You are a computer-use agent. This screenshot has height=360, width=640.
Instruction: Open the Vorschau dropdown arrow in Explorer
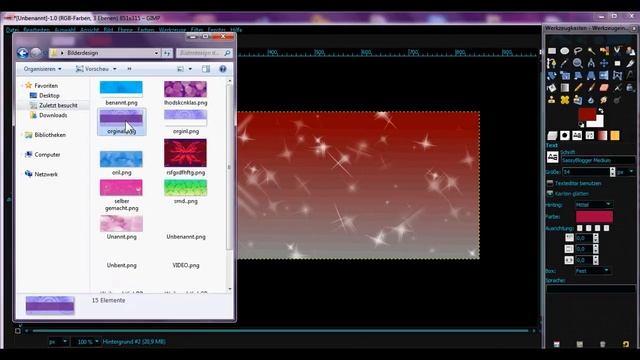point(115,69)
